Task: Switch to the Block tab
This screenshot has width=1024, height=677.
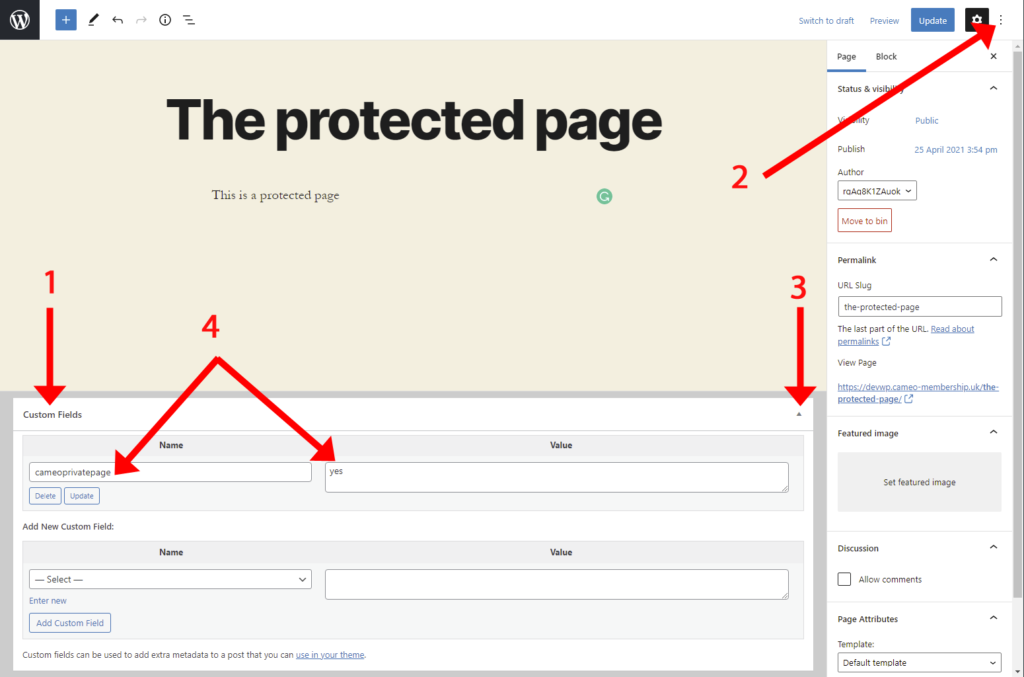Action: (886, 57)
